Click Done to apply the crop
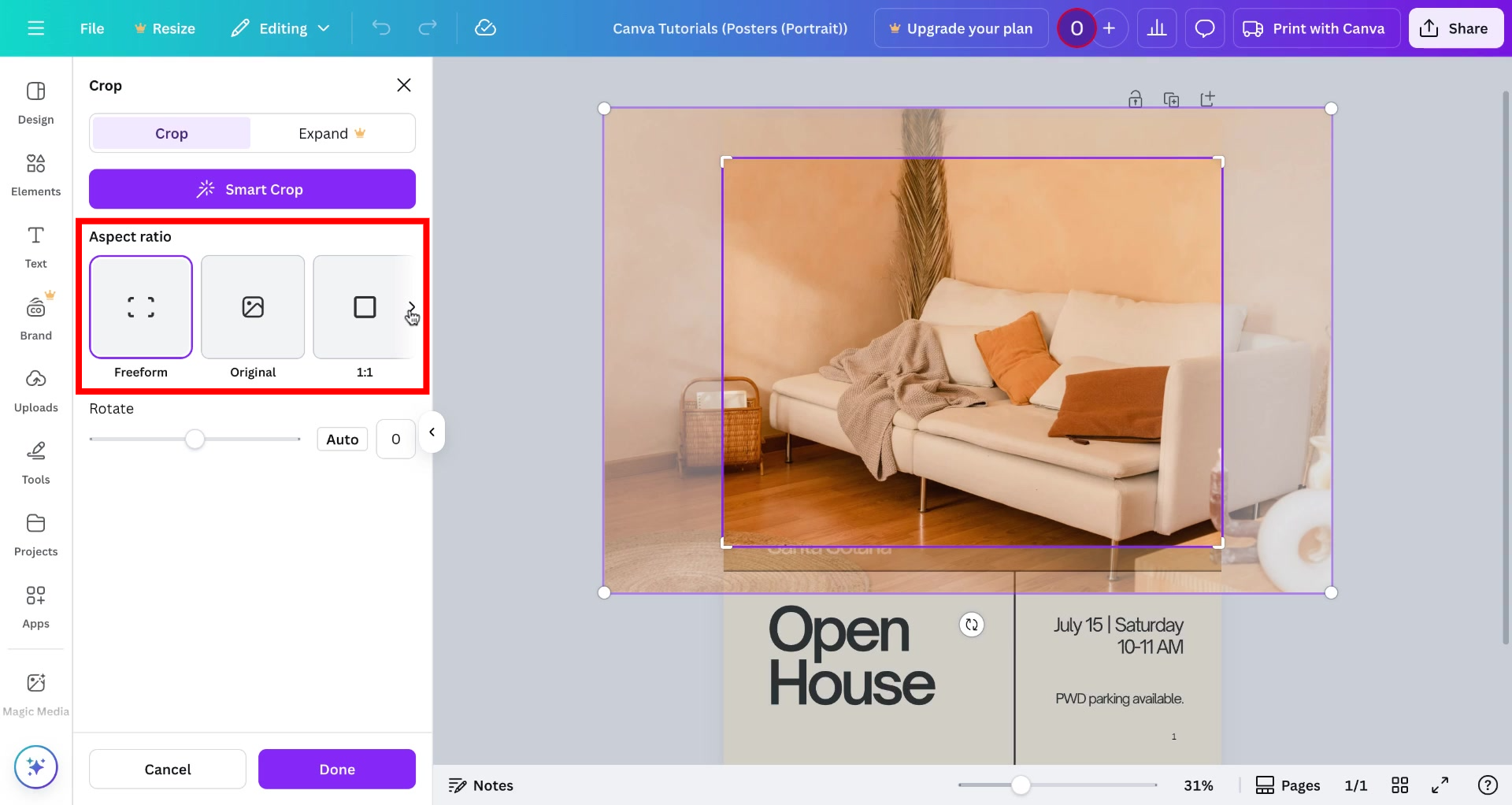This screenshot has width=1512, height=805. point(337,769)
